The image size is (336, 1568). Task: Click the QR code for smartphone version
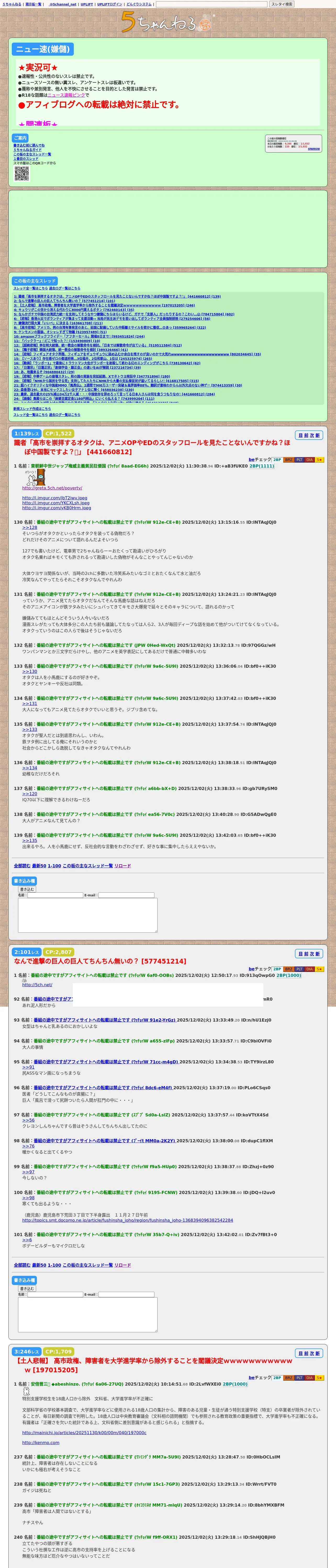[x=22, y=174]
